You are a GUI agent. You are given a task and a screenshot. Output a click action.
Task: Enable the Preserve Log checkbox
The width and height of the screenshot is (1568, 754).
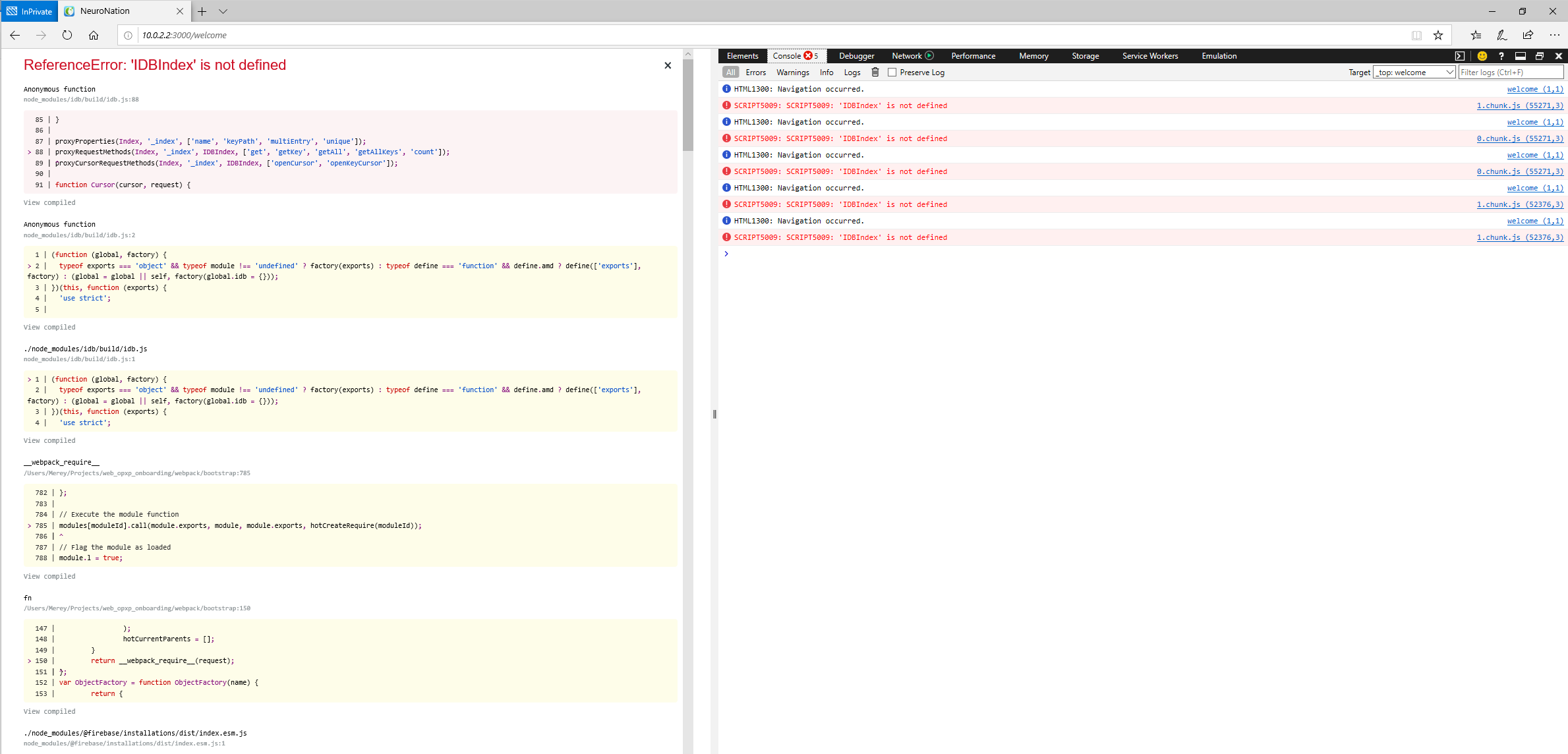click(x=892, y=72)
